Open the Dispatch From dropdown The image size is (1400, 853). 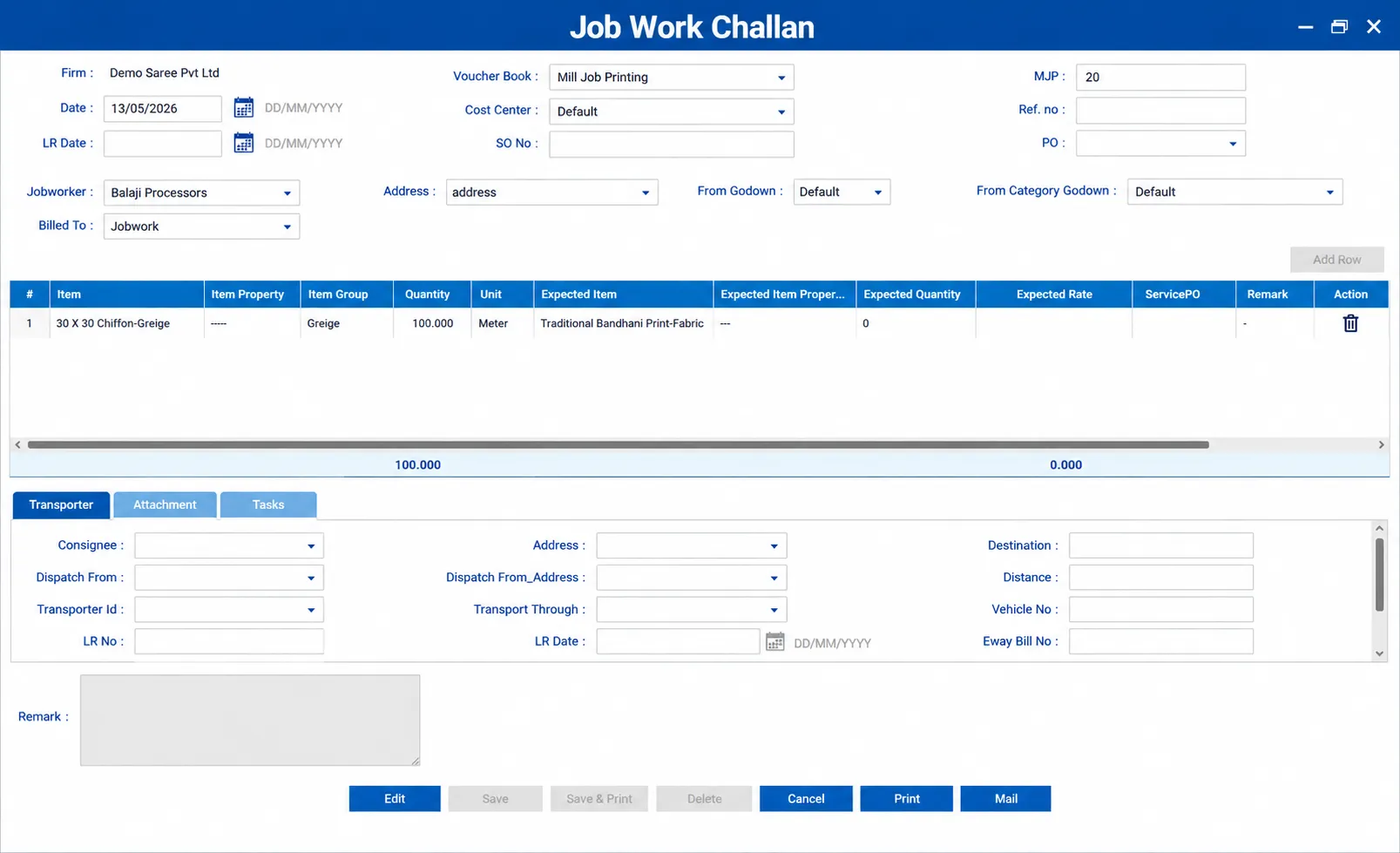[x=229, y=578]
